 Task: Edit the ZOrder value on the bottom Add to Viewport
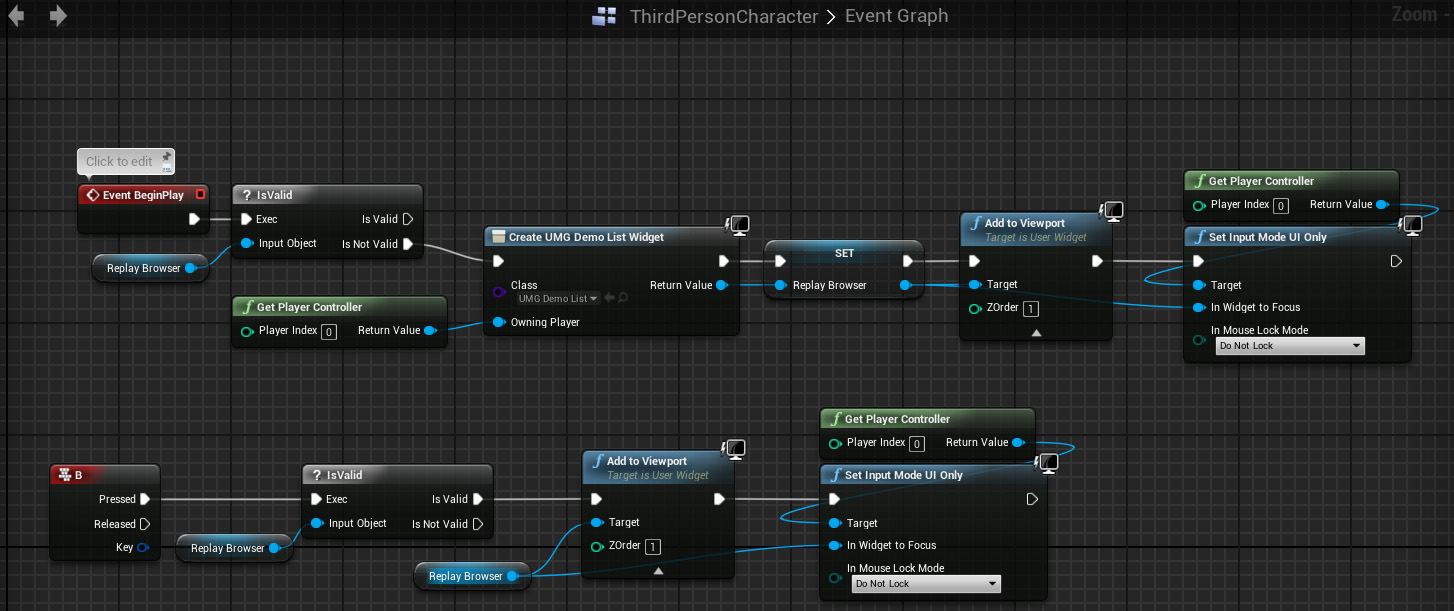652,547
